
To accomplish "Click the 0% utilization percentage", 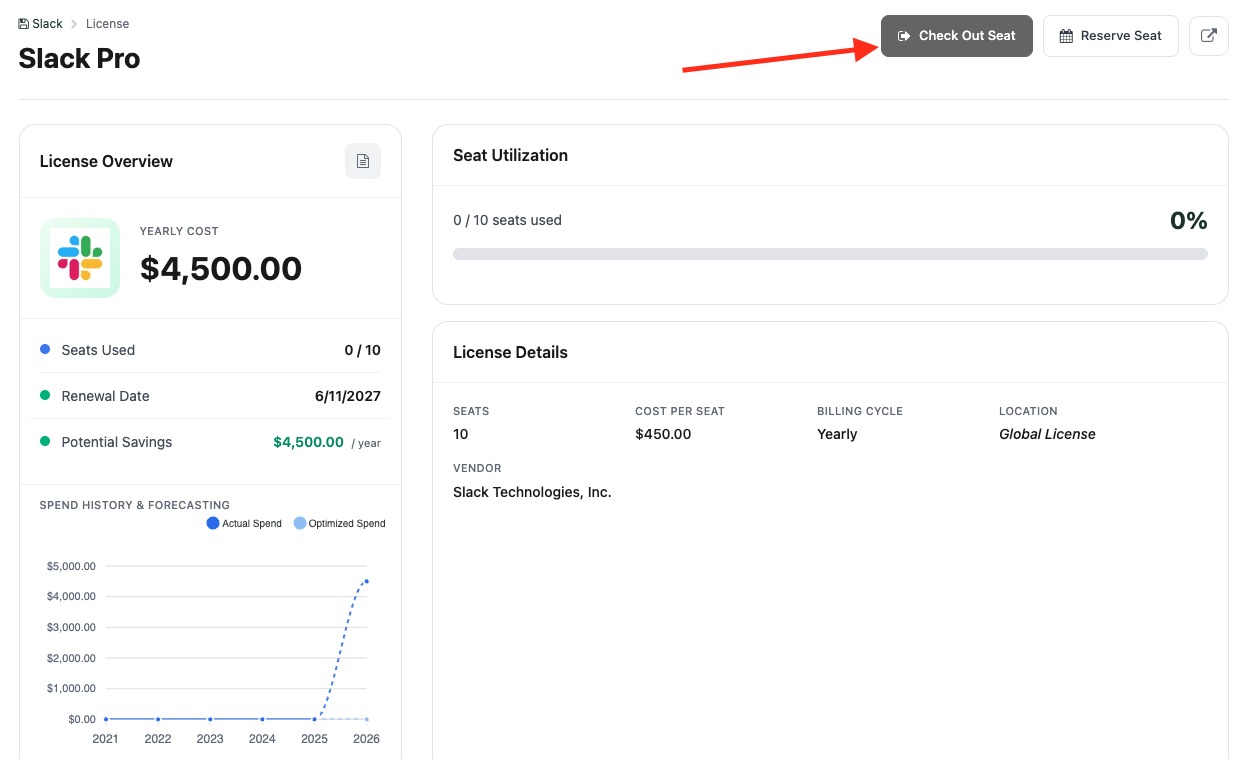I will (x=1189, y=221).
